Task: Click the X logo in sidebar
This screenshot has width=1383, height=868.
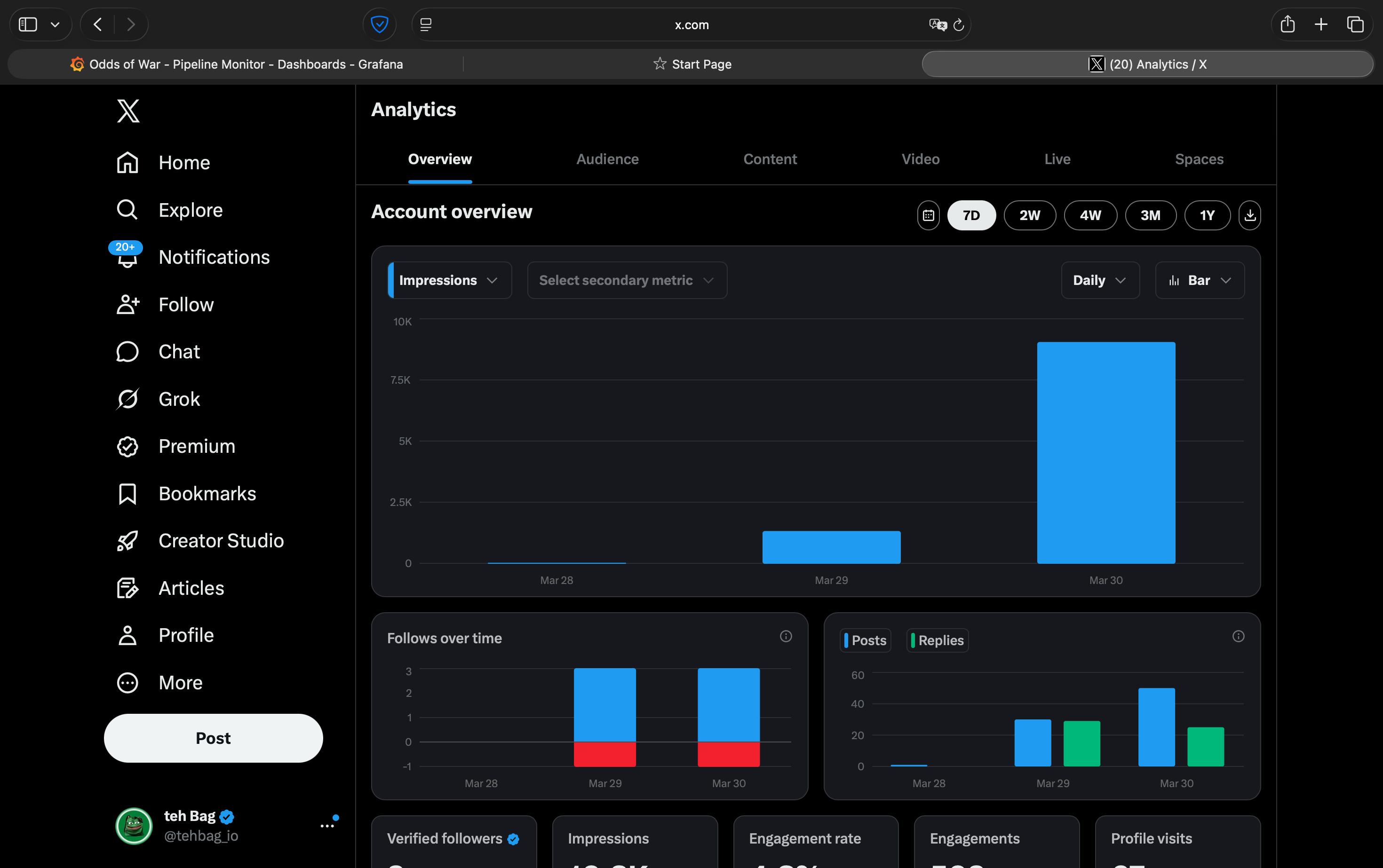Action: (128, 111)
